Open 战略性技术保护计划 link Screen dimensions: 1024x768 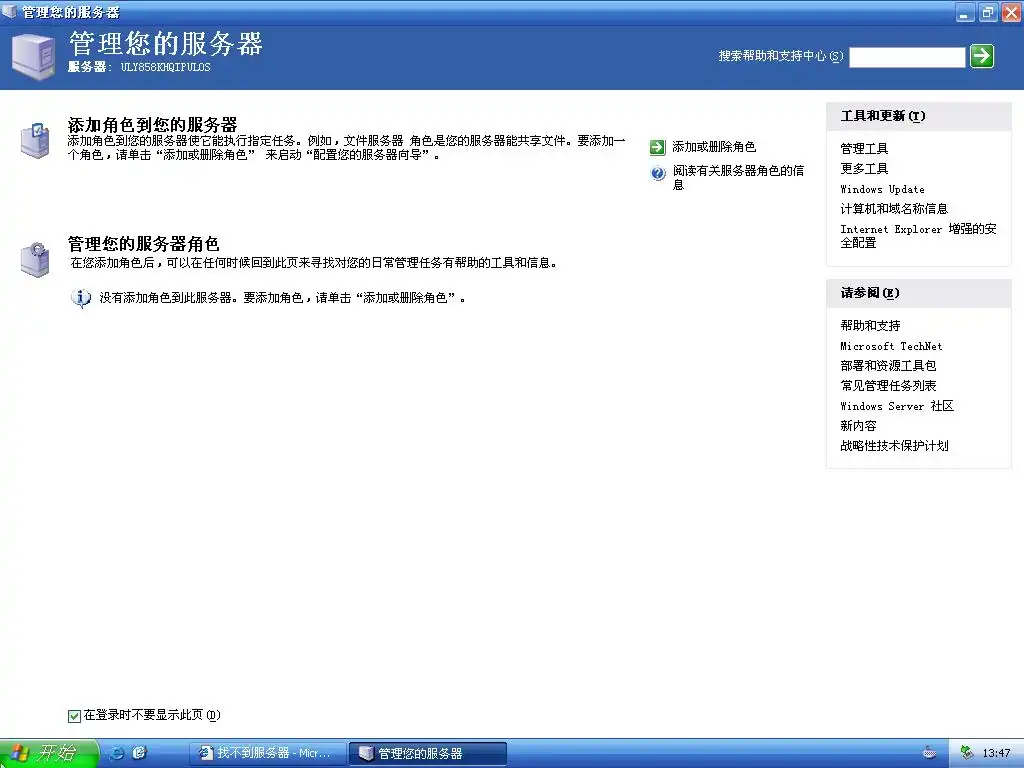tap(894, 446)
